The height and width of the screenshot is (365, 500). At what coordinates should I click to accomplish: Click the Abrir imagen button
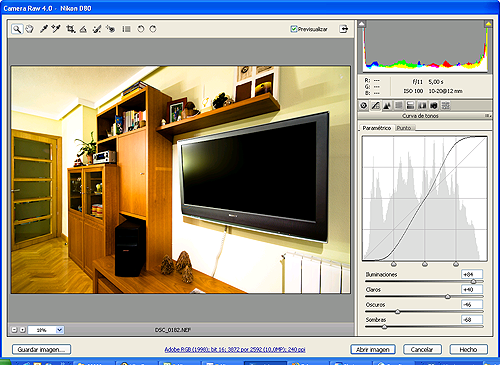point(373,349)
